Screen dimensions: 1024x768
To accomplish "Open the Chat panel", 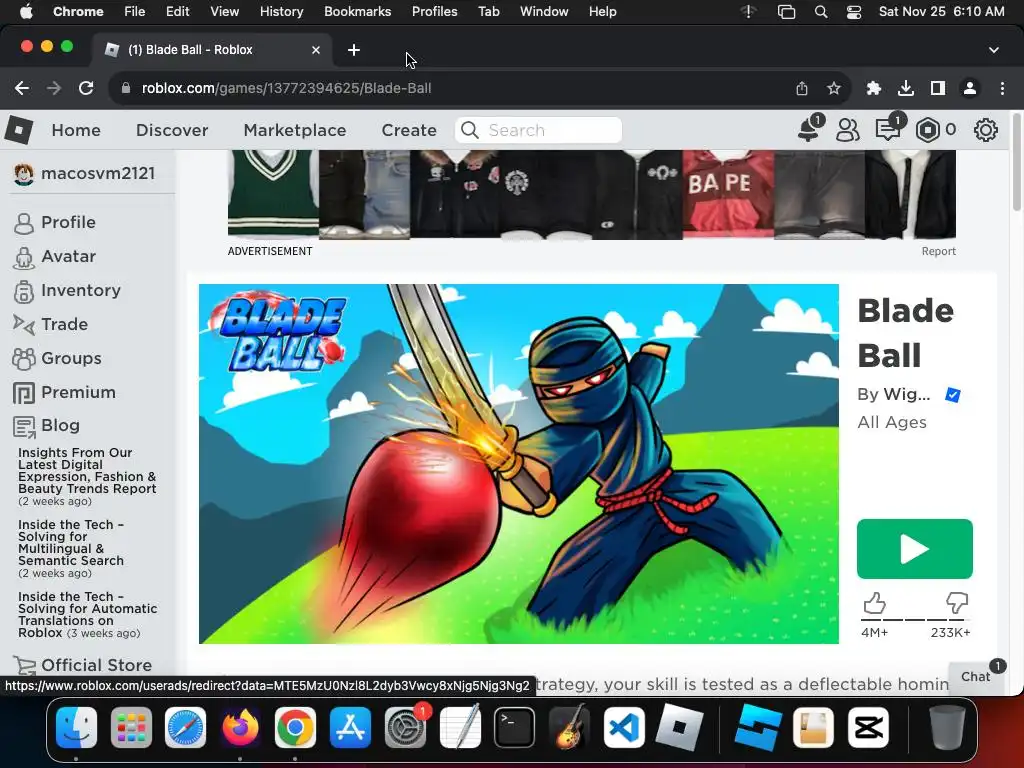I will click(976, 677).
